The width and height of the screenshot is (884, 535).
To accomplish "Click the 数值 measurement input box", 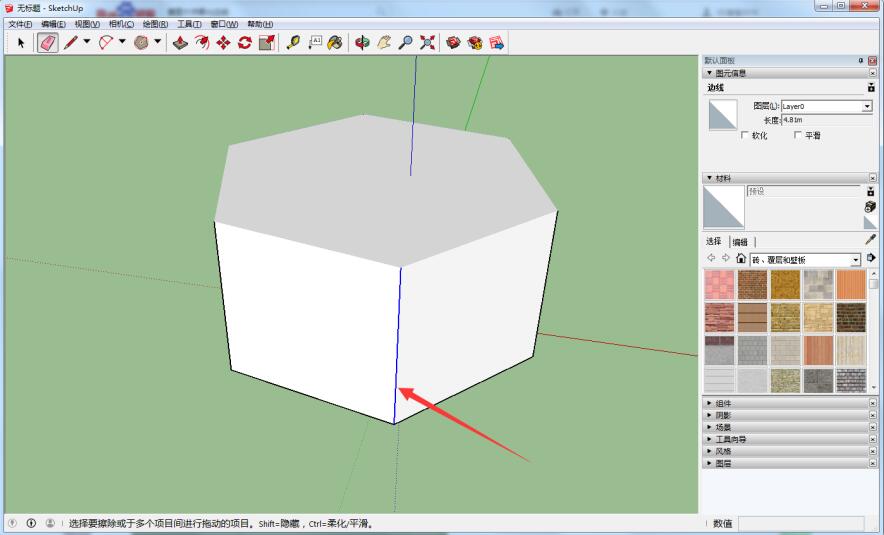I will pyautogui.click(x=800, y=523).
